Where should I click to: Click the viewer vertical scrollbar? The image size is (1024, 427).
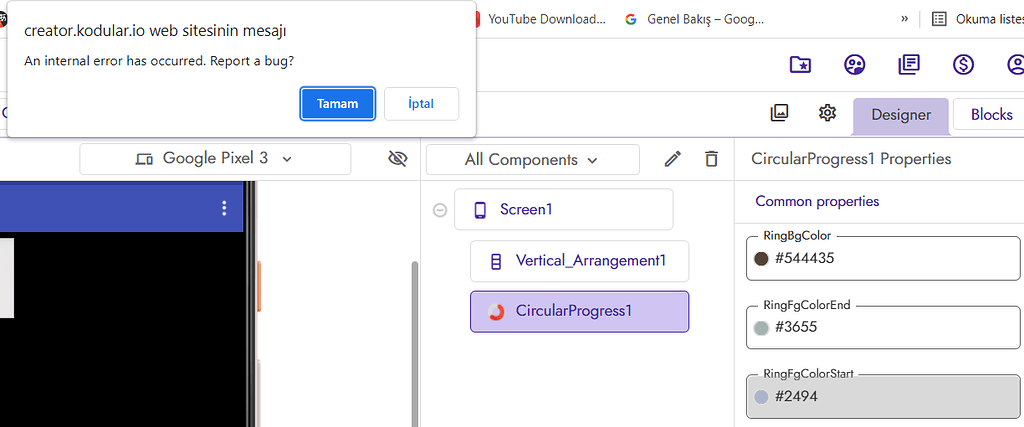pyautogui.click(x=414, y=343)
